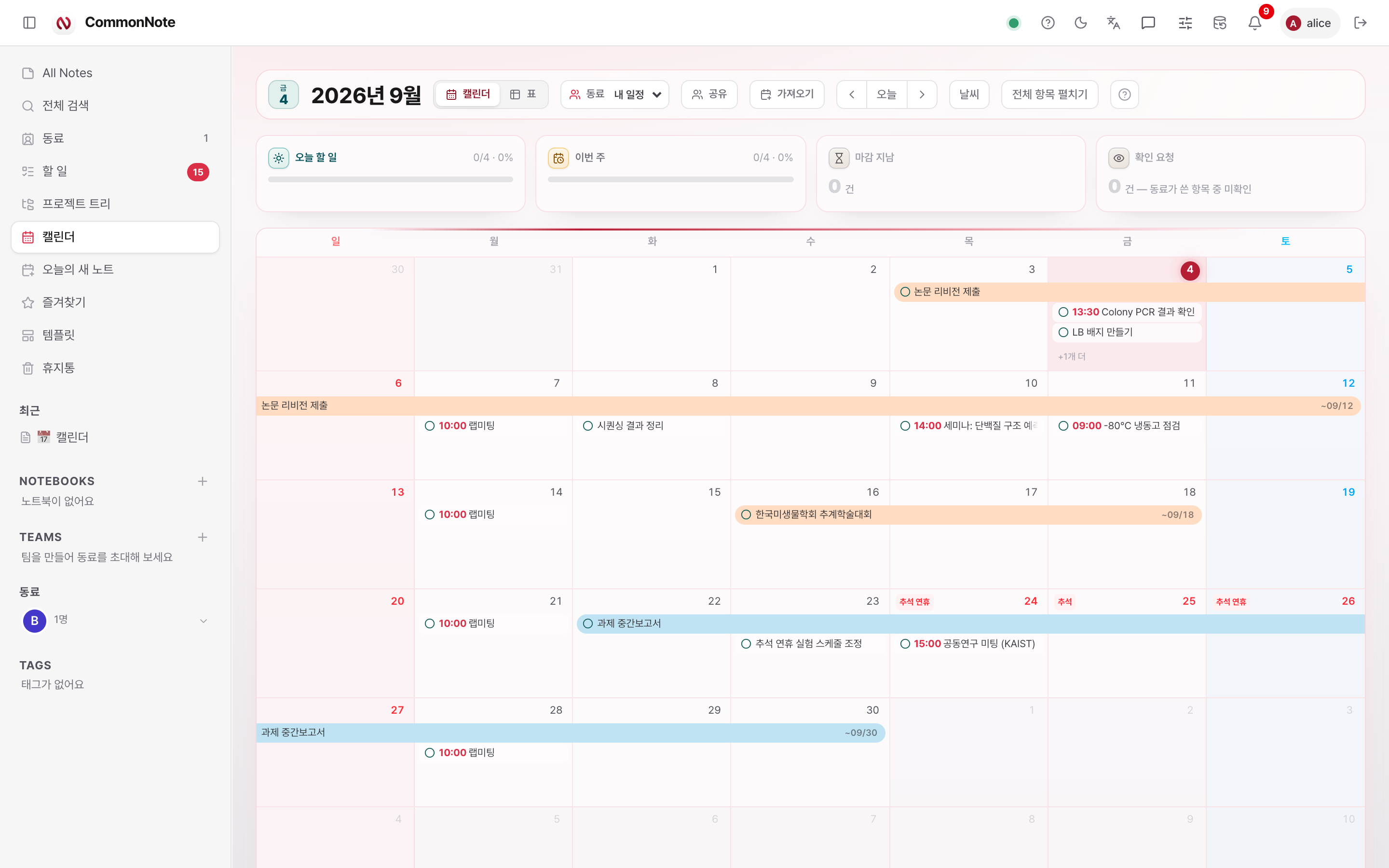Screen dimensions: 1389x868
Task: Click the B colleague avatar
Action: [34, 621]
